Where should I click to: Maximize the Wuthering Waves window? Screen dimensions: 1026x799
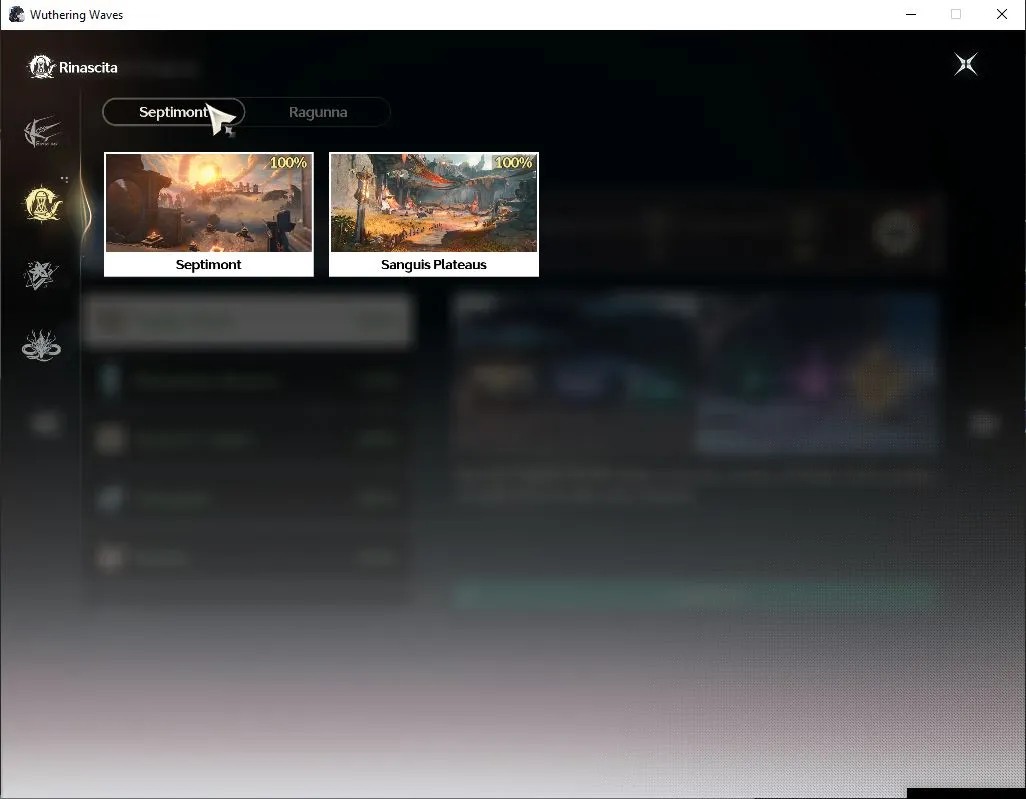956,14
